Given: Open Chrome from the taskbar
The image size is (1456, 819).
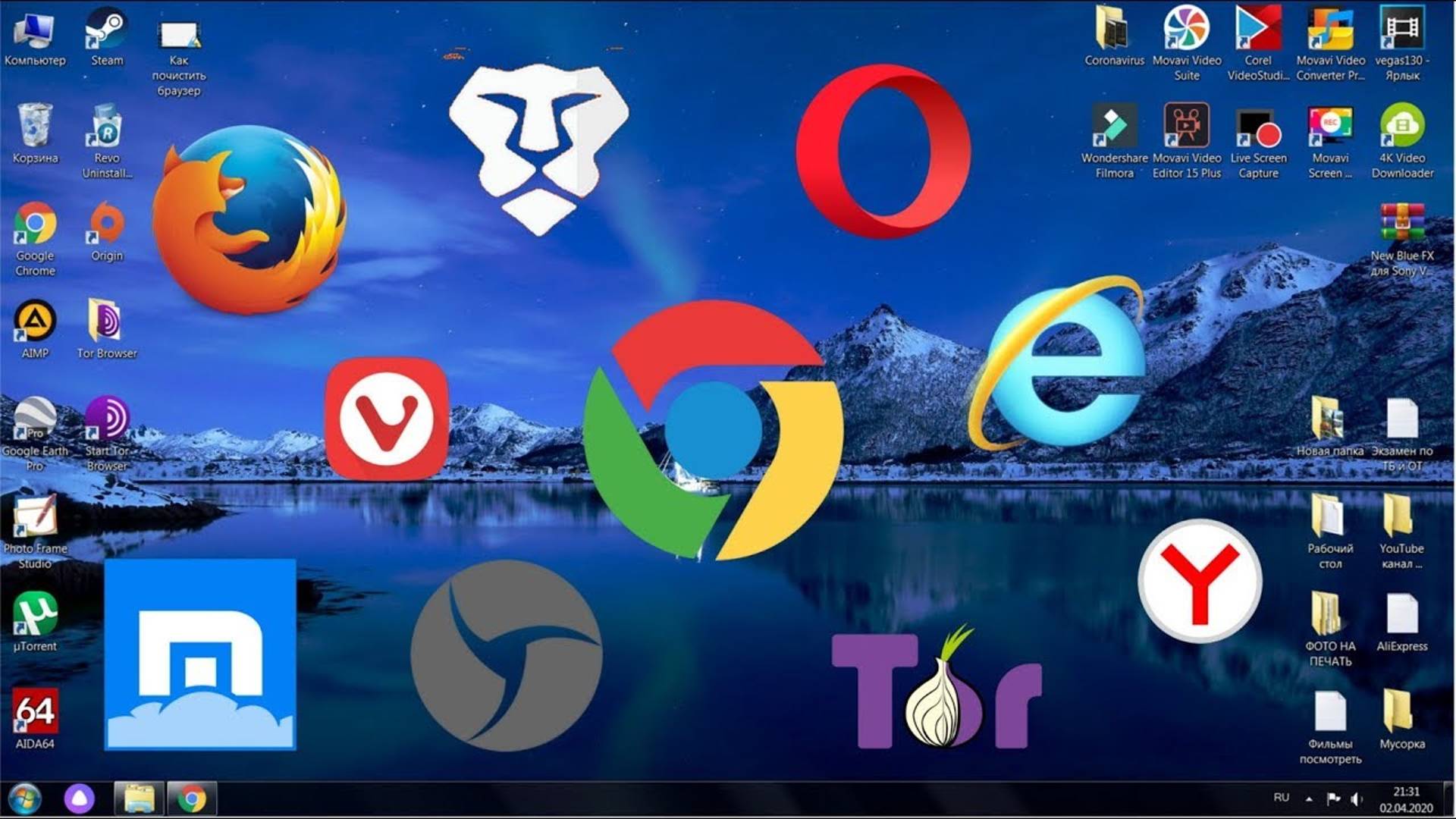Looking at the screenshot, I should 192,799.
